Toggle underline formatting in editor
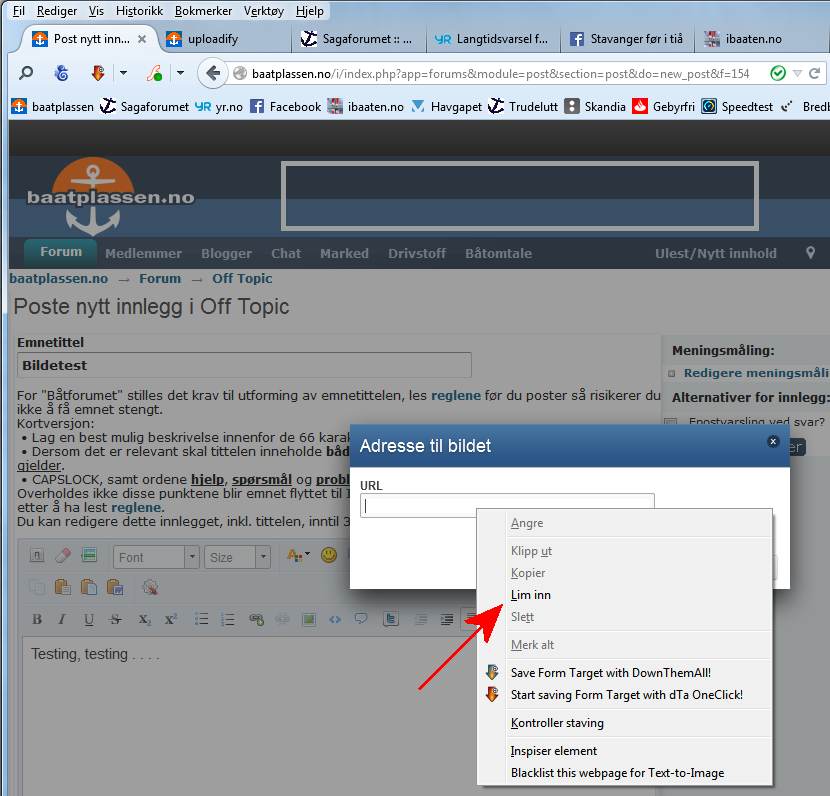830x796 pixels. pyautogui.click(x=89, y=619)
